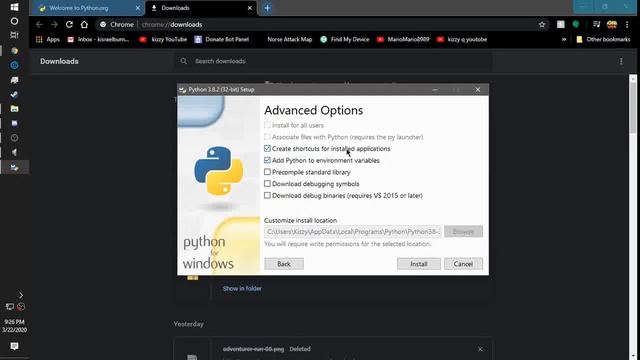Close the Python 3.8.2 Setup dialog
640x360 pixels.
(x=478, y=89)
